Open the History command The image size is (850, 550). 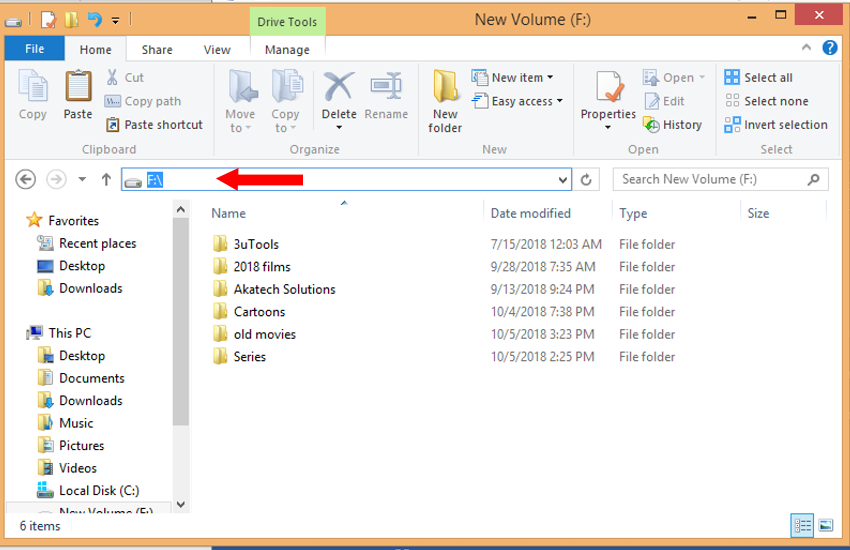pos(673,125)
